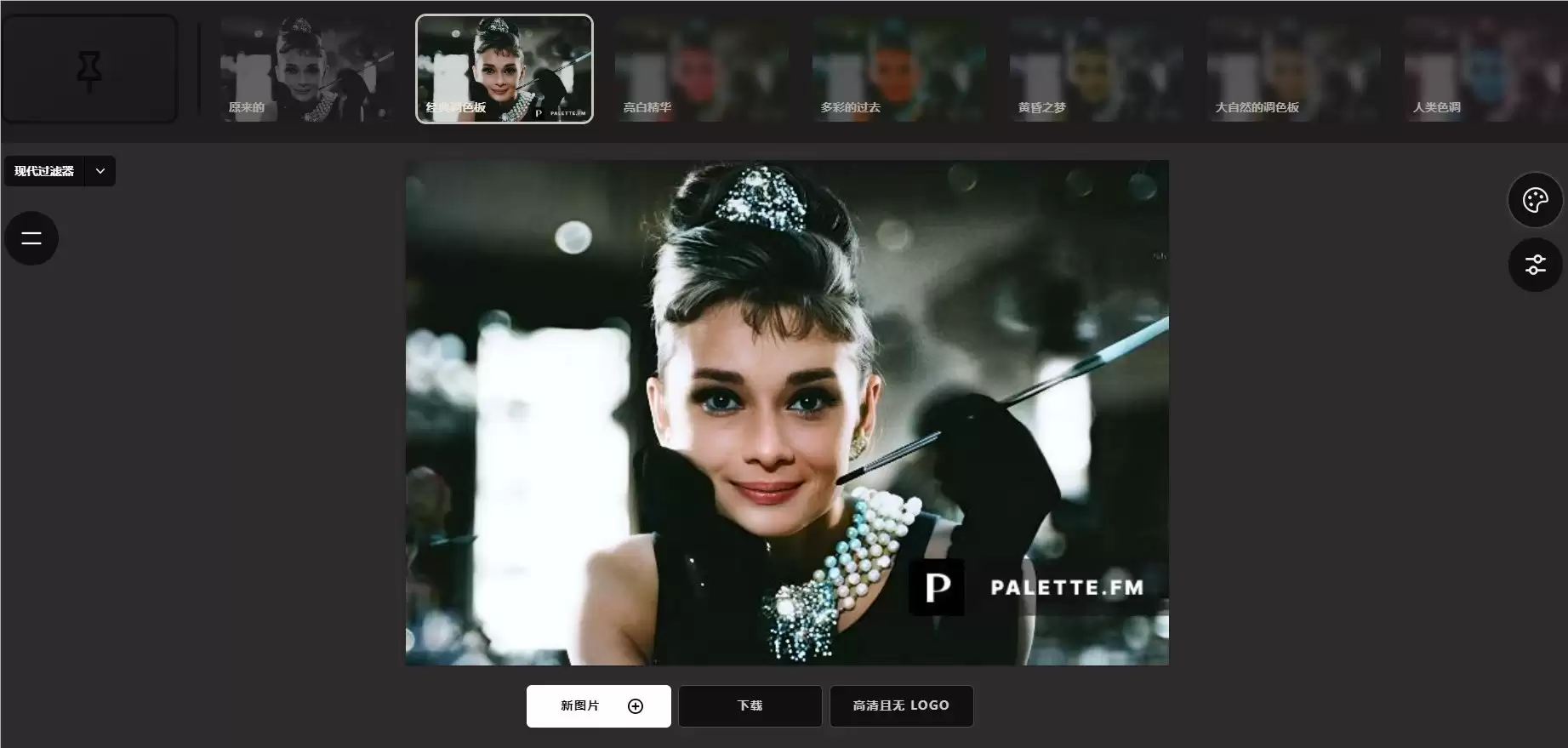Expand the 现代过滤器 dropdown arrow
This screenshot has height=748, width=1568.
tap(100, 171)
